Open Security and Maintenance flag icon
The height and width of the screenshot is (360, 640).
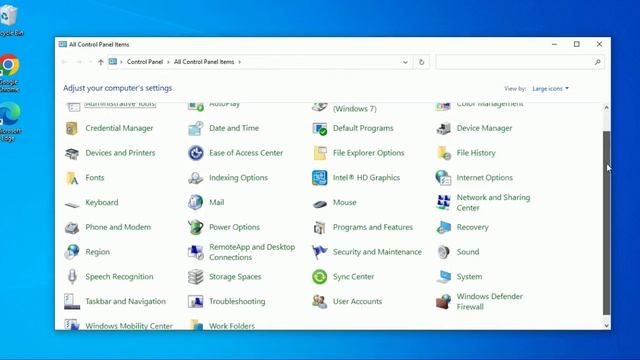point(320,252)
